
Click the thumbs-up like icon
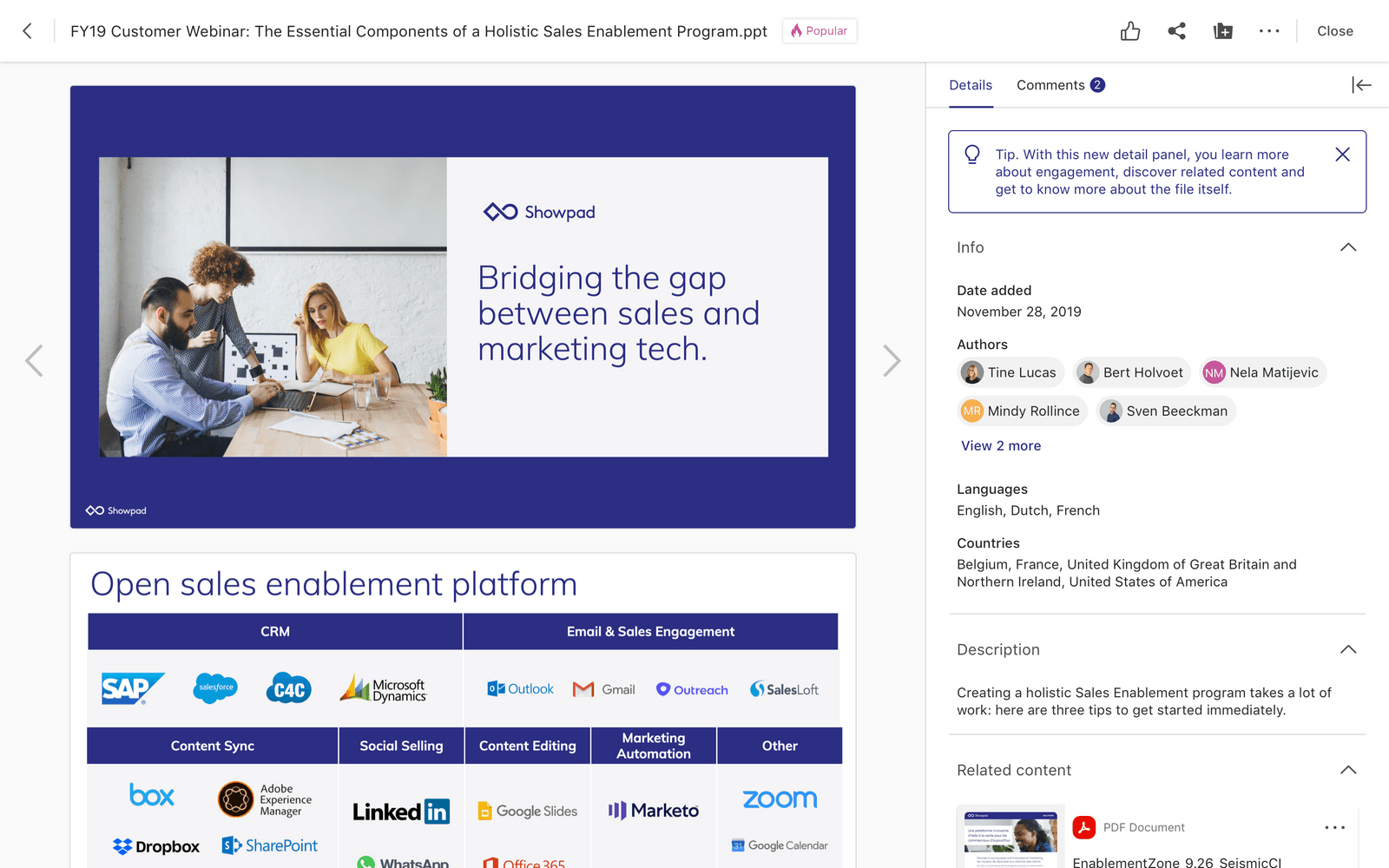[x=1129, y=31]
